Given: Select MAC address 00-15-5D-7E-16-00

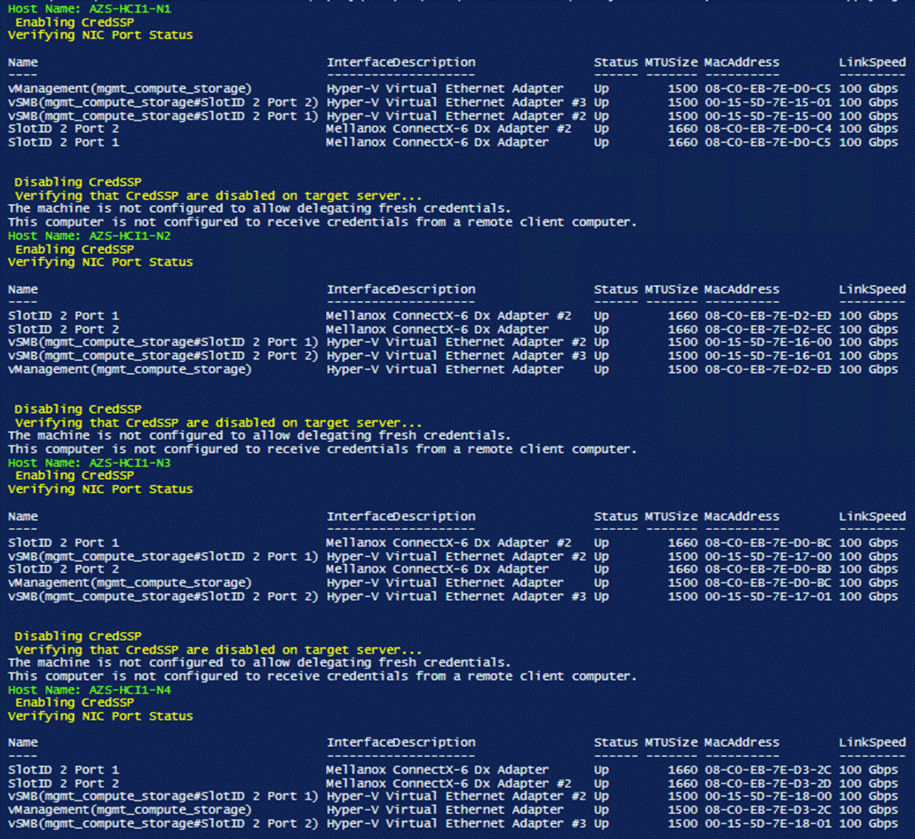Looking at the screenshot, I should [767, 342].
